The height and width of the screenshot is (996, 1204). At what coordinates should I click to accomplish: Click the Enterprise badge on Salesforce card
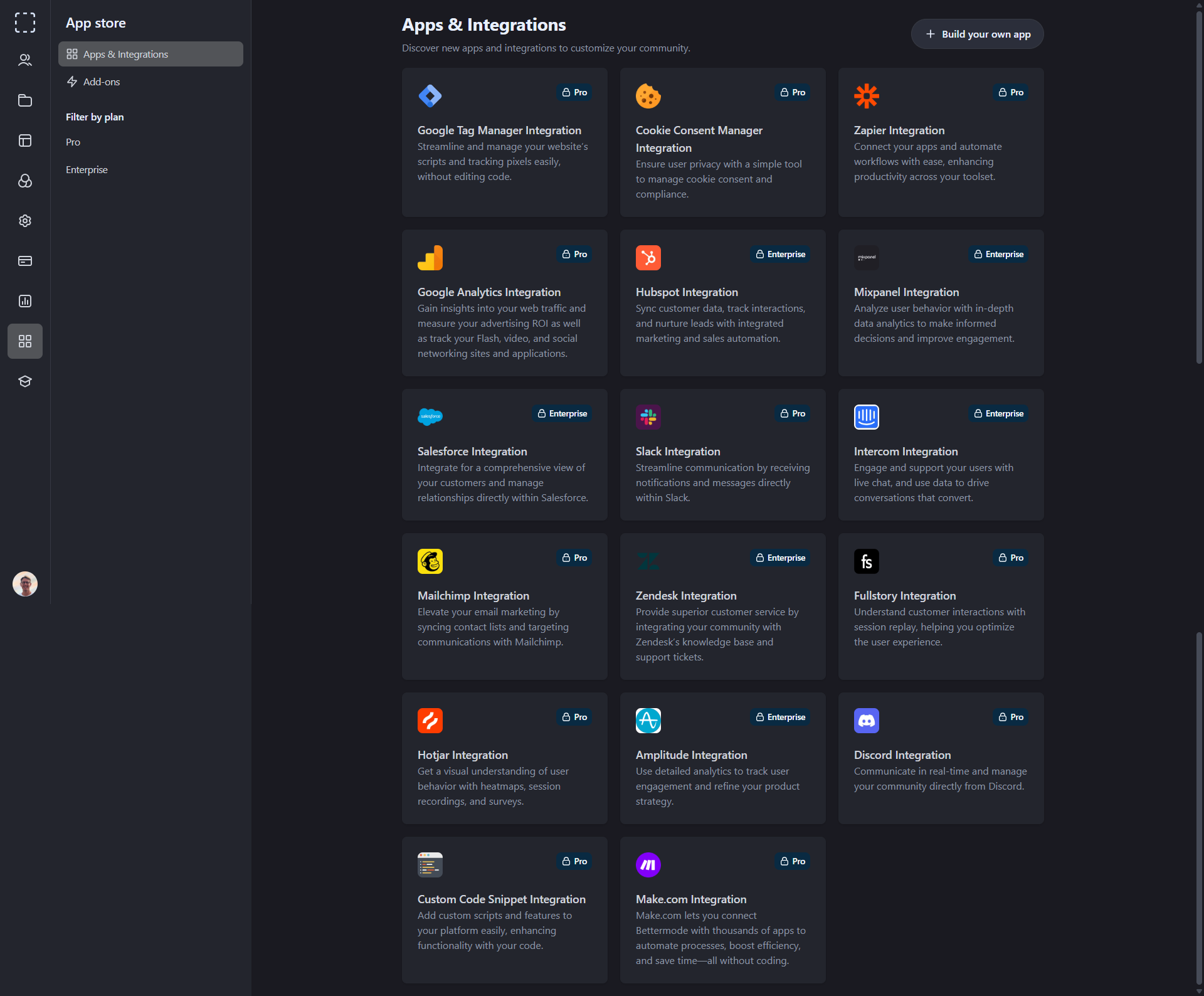(562, 414)
